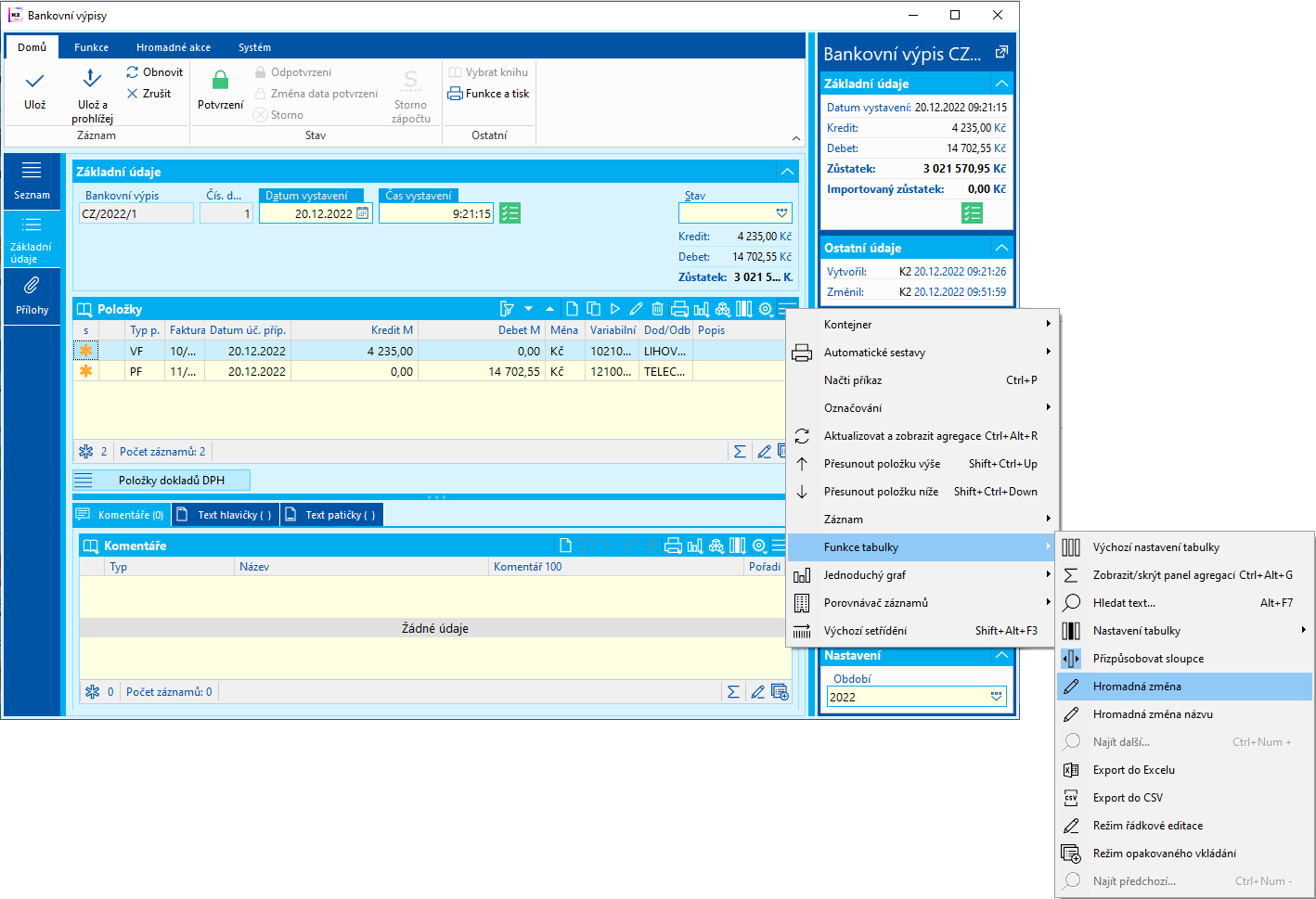Click trash delete icon in Položky toolbar

(657, 309)
